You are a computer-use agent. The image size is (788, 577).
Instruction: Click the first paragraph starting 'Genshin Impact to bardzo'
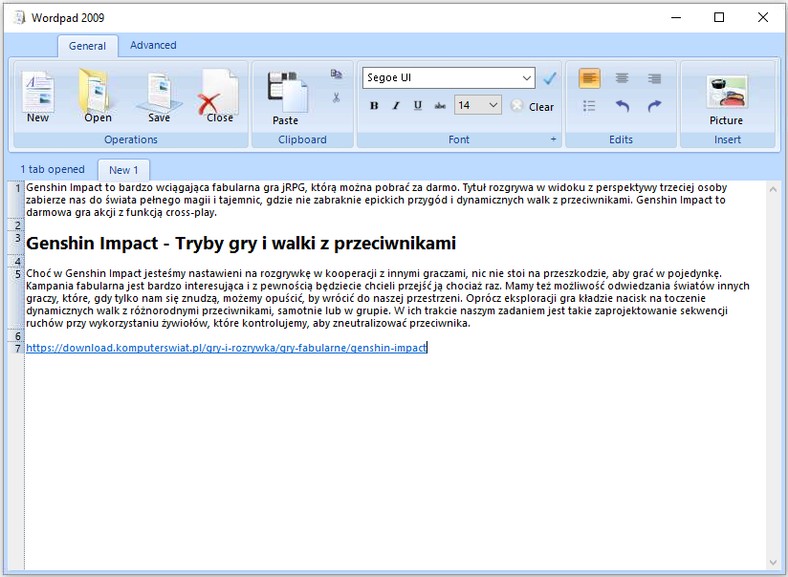coord(376,200)
